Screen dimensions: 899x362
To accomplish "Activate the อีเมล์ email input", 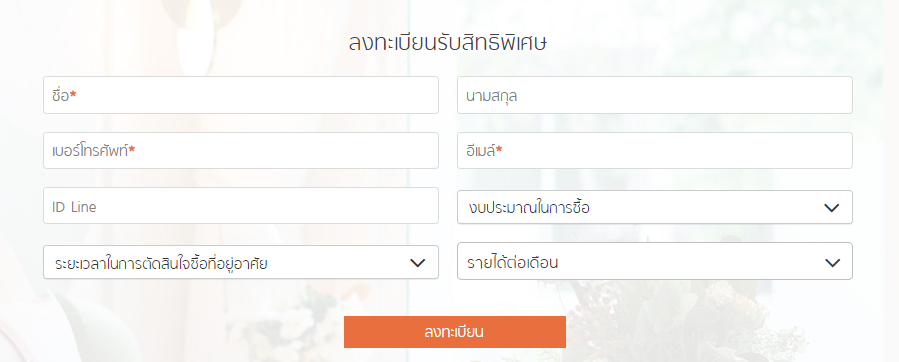I will [x=655, y=150].
